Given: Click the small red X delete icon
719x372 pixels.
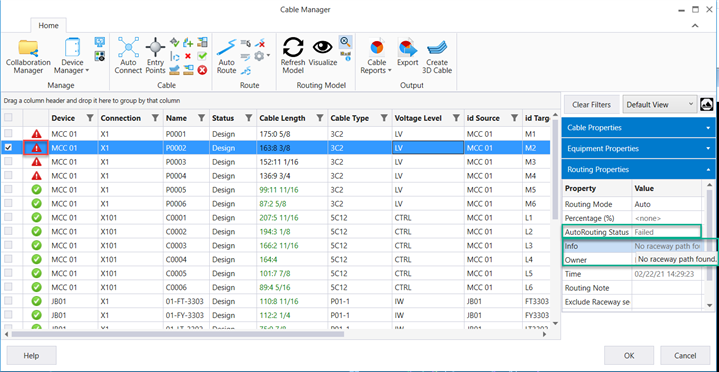Looking at the screenshot, I should 188,56.
